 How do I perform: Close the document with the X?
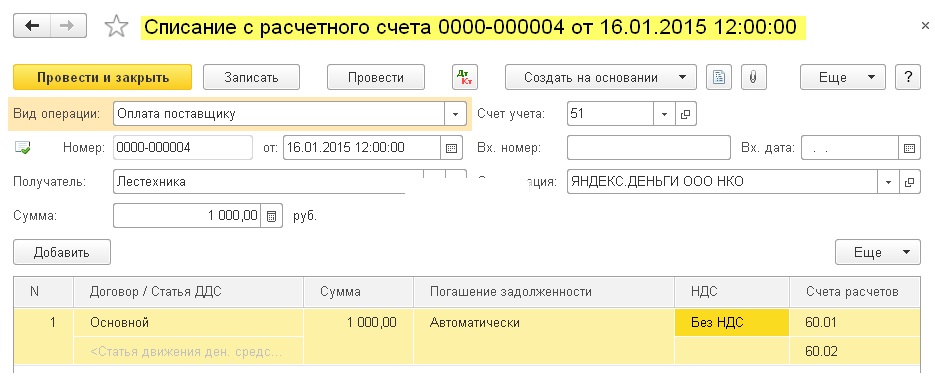pyautogui.click(x=925, y=26)
